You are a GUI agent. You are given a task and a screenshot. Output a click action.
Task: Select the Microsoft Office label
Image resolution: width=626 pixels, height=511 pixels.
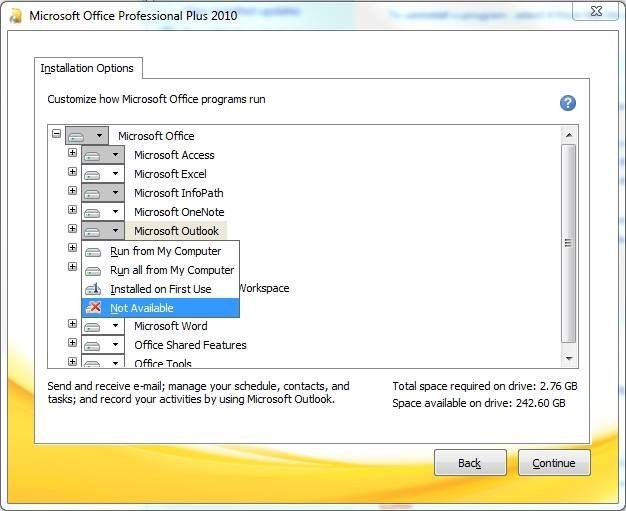pos(156,136)
